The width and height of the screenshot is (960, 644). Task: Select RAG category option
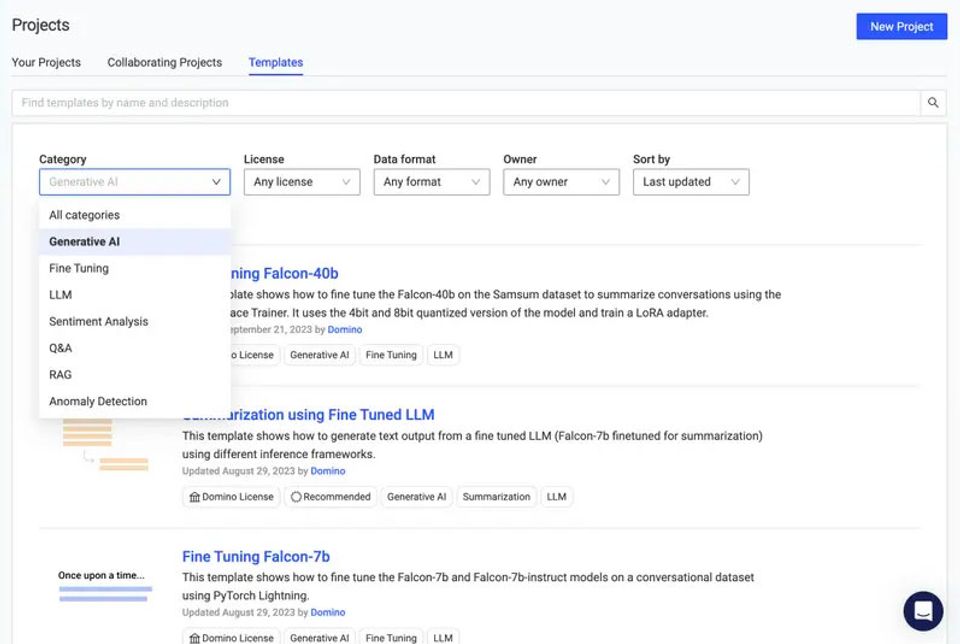(135, 375)
